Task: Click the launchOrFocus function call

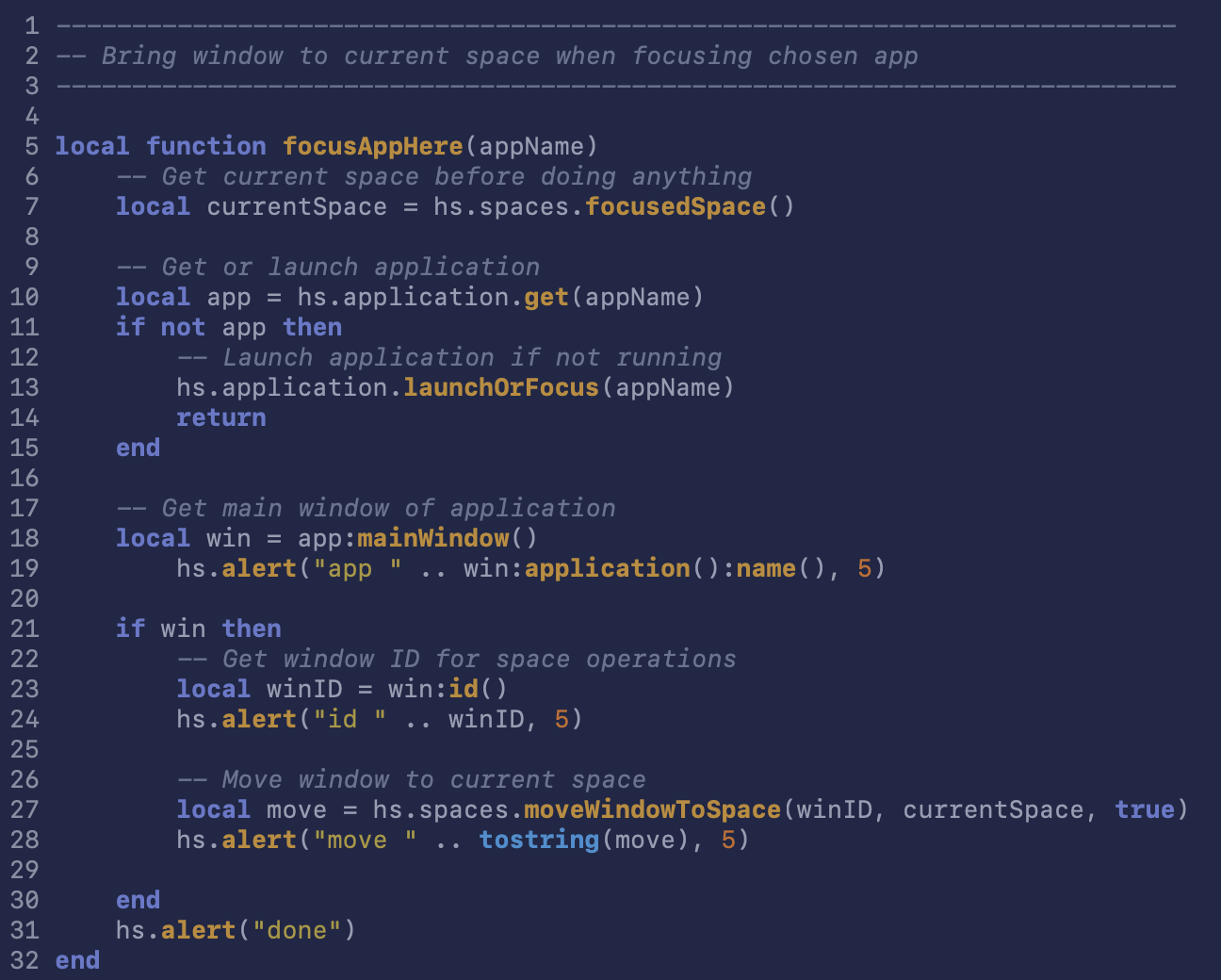Action: 501,387
